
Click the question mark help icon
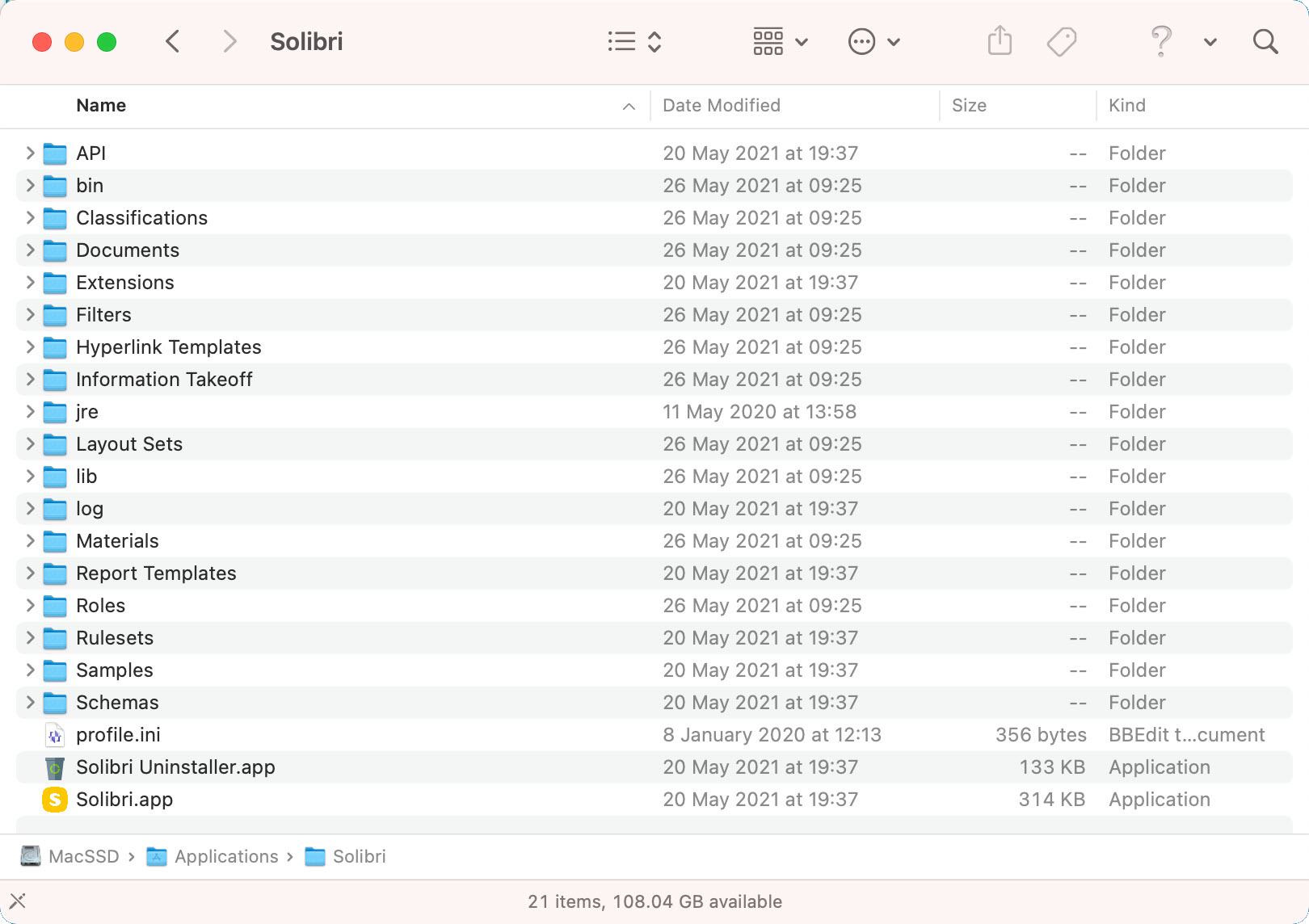[x=1161, y=41]
